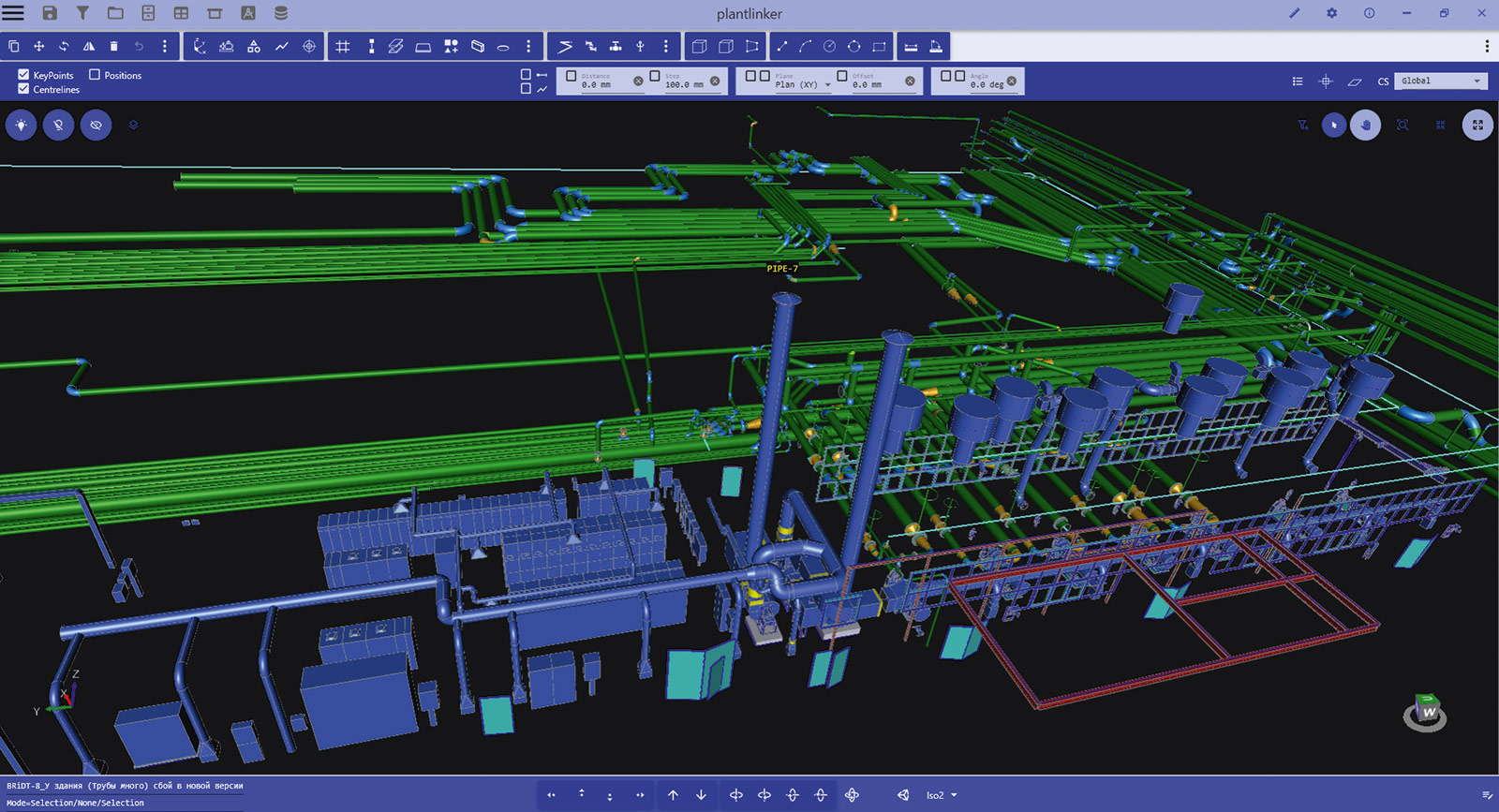Click the layers icon in viewport
Screen dimensions: 1499x812
pos(133,125)
